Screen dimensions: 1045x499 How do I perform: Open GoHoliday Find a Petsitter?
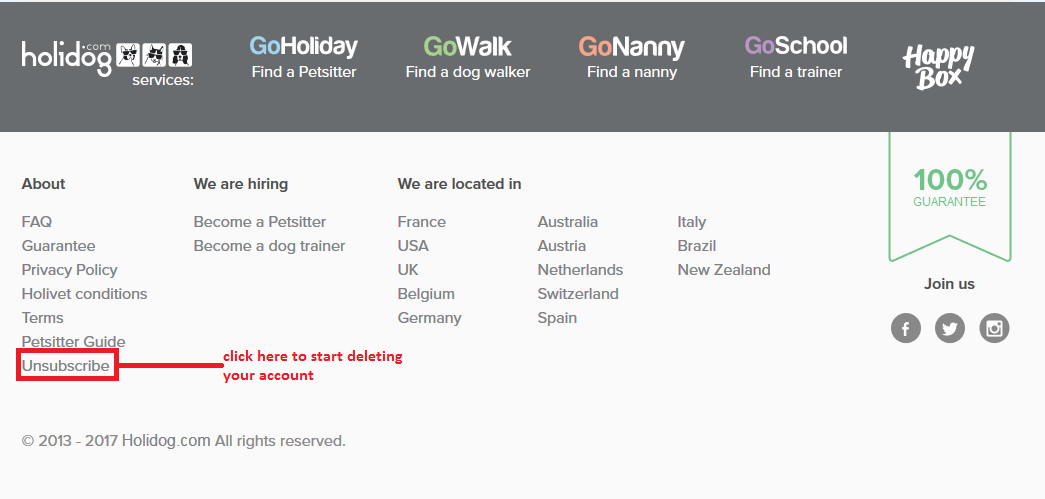click(303, 58)
